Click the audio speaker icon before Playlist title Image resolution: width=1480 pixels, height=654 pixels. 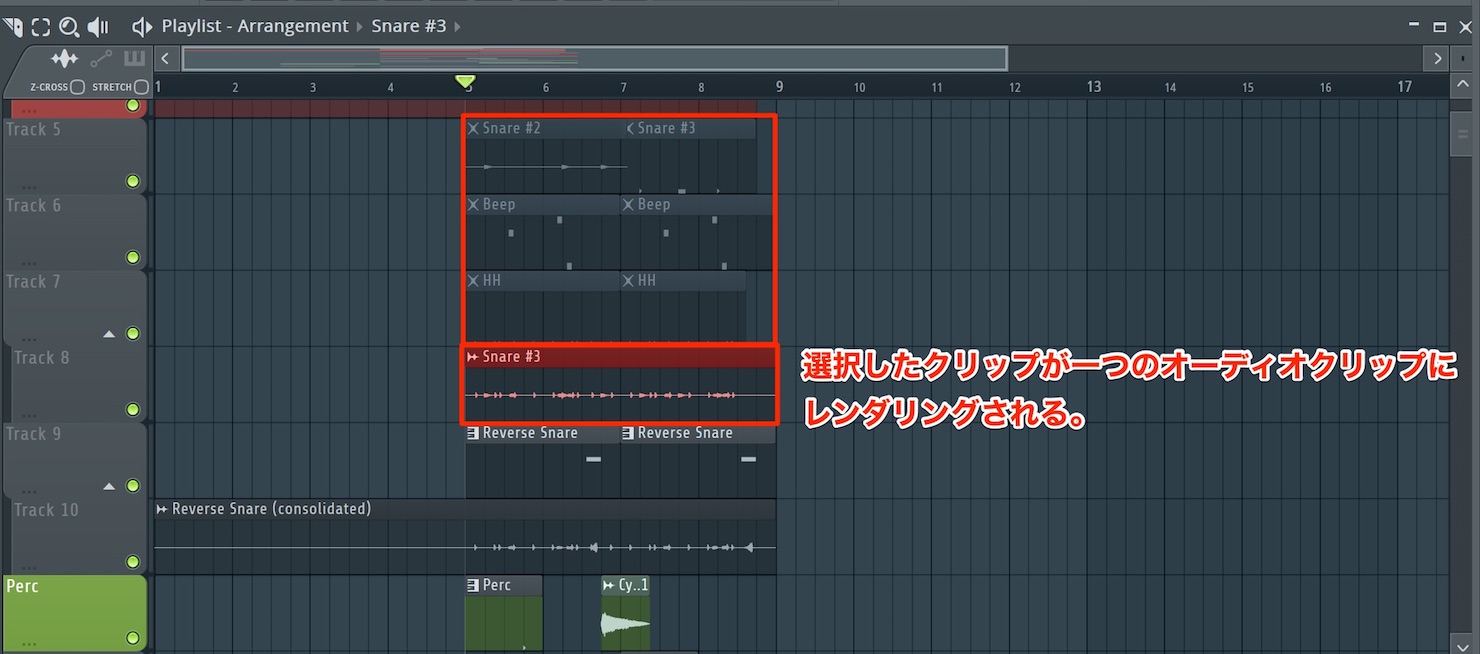[142, 26]
